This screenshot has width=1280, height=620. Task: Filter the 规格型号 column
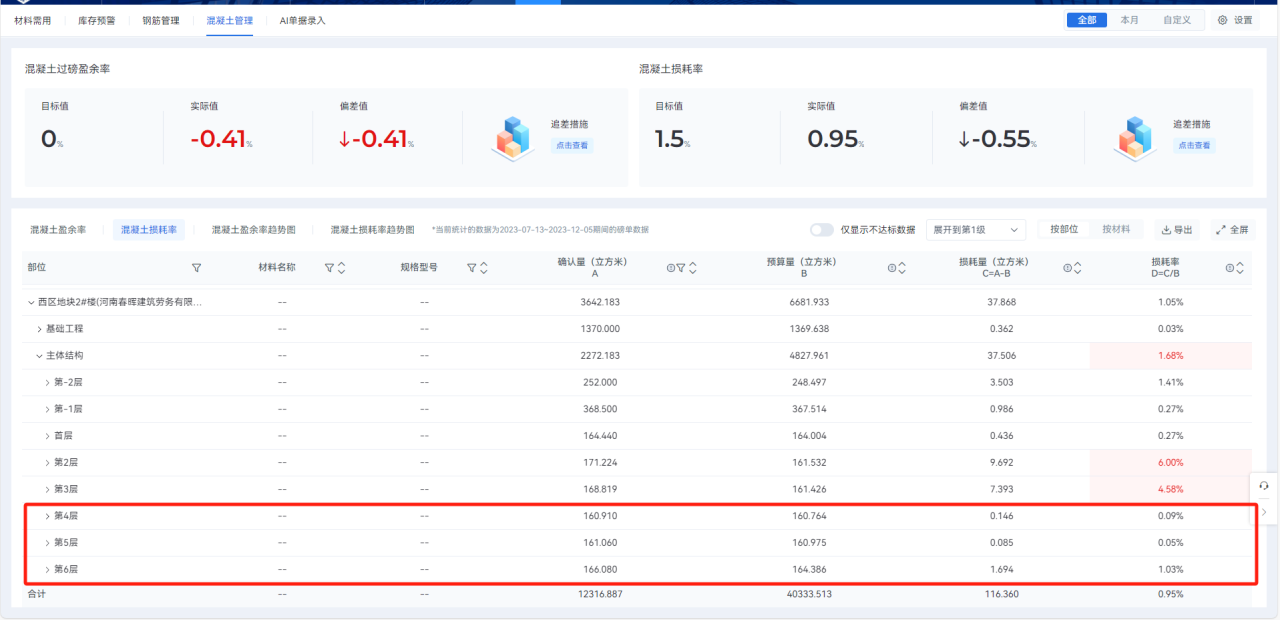click(x=472, y=268)
